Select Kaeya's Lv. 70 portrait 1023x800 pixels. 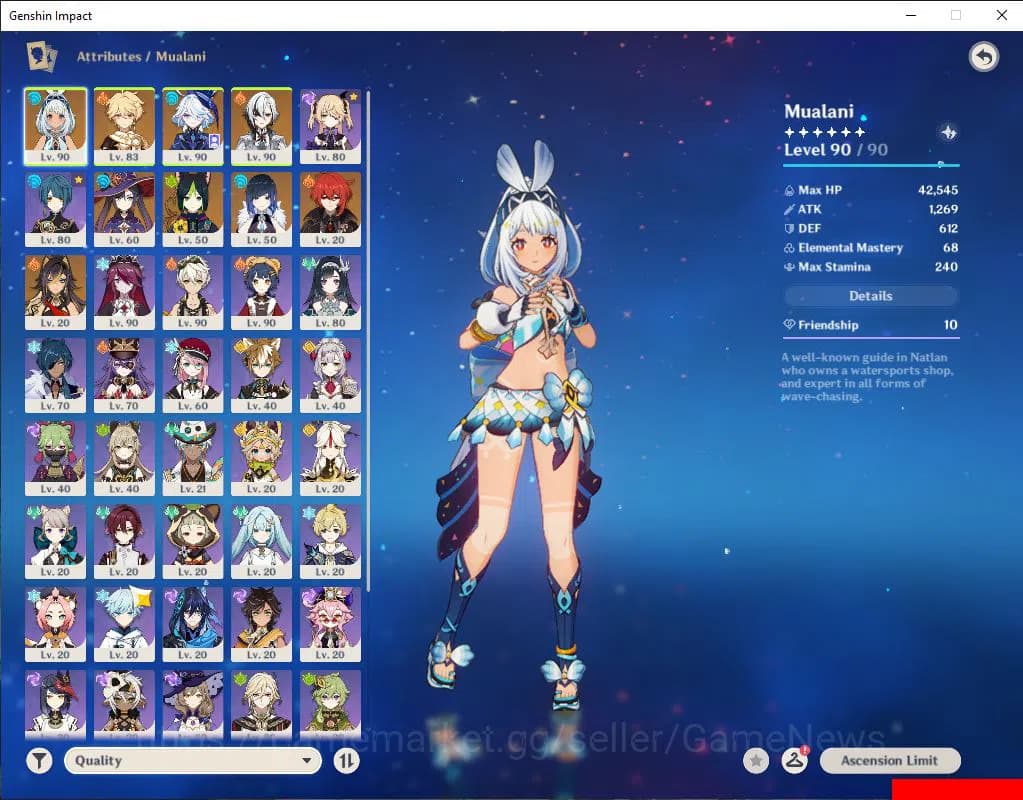pos(55,375)
